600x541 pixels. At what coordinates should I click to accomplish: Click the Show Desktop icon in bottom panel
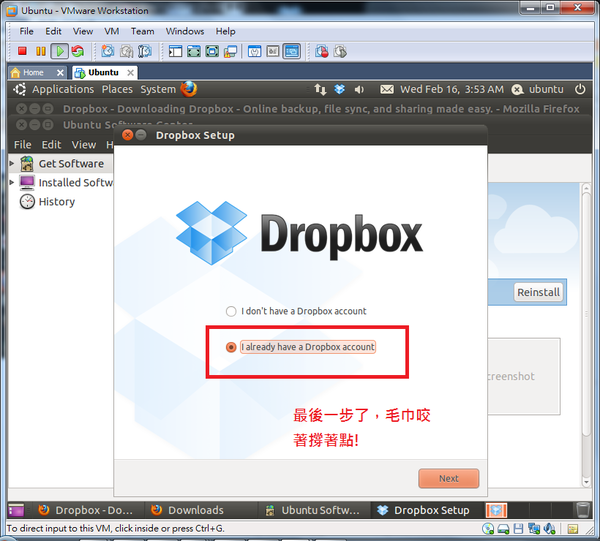[x=16, y=510]
